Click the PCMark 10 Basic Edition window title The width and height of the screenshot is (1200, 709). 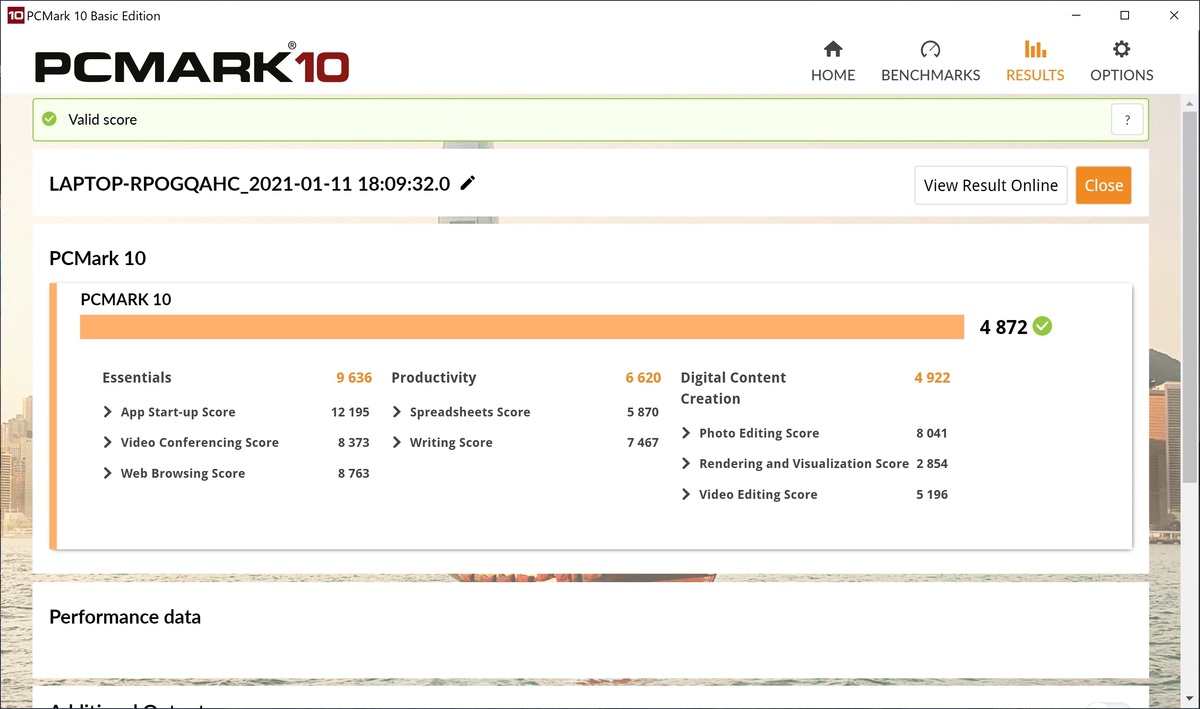click(94, 16)
